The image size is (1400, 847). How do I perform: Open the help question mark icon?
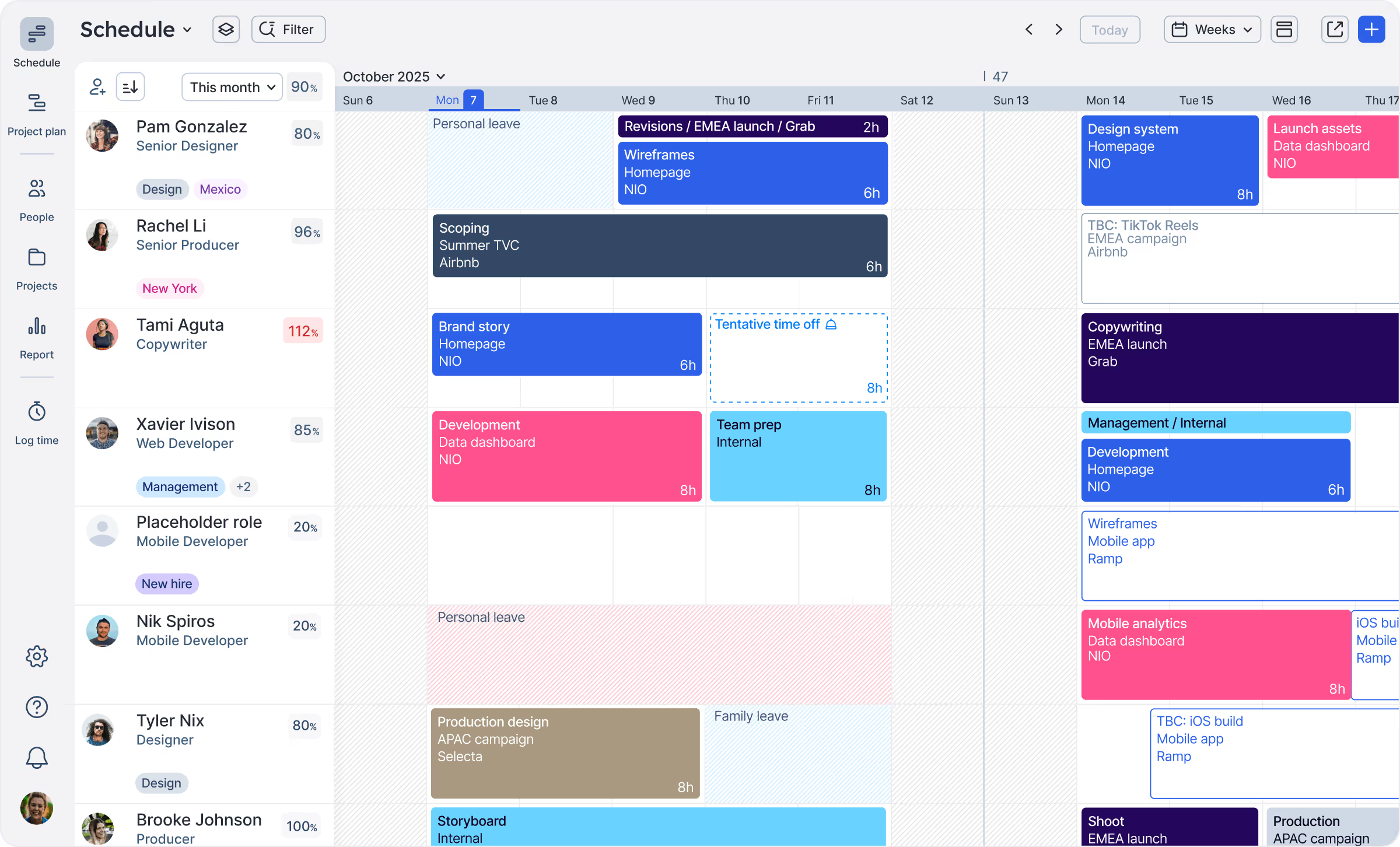37,707
